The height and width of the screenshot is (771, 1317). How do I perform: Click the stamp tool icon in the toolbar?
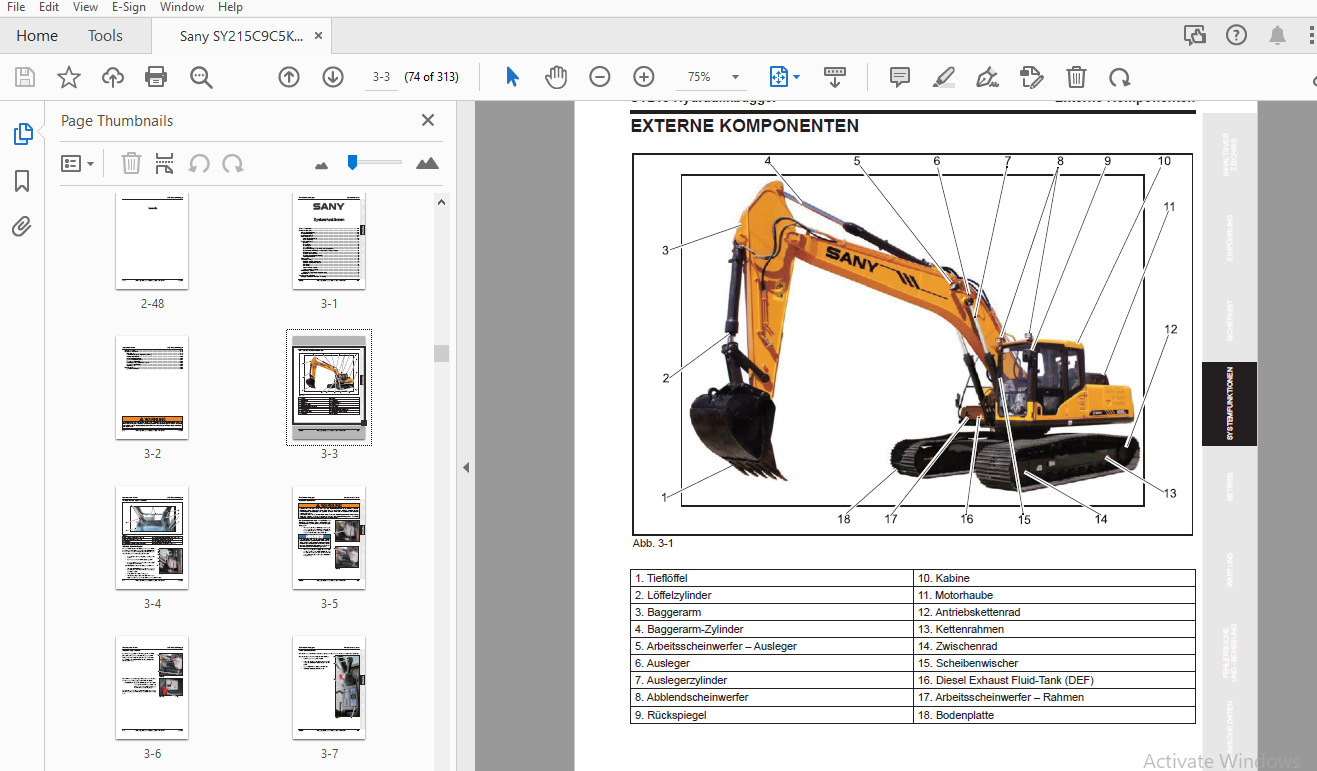pos(1032,77)
